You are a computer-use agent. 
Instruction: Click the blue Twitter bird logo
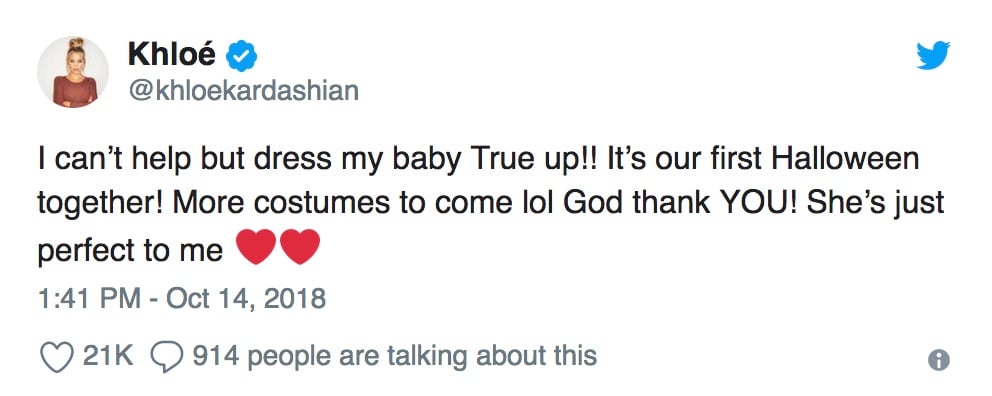(933, 55)
